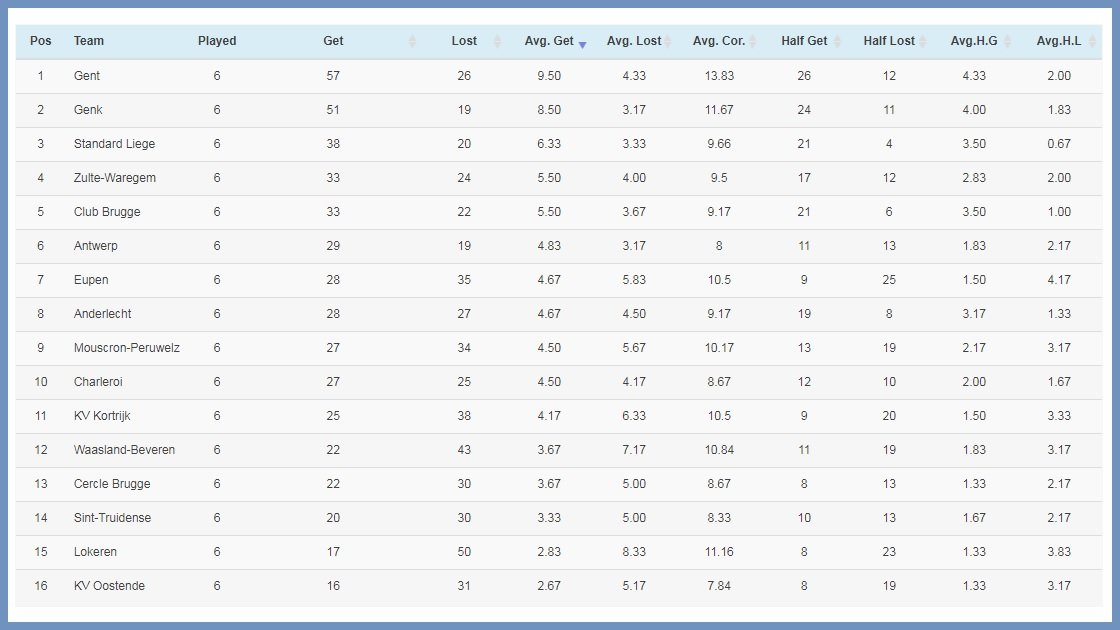Click sort arrows beside Avg. Lost
This screenshot has width=1120, height=630.
(668, 41)
